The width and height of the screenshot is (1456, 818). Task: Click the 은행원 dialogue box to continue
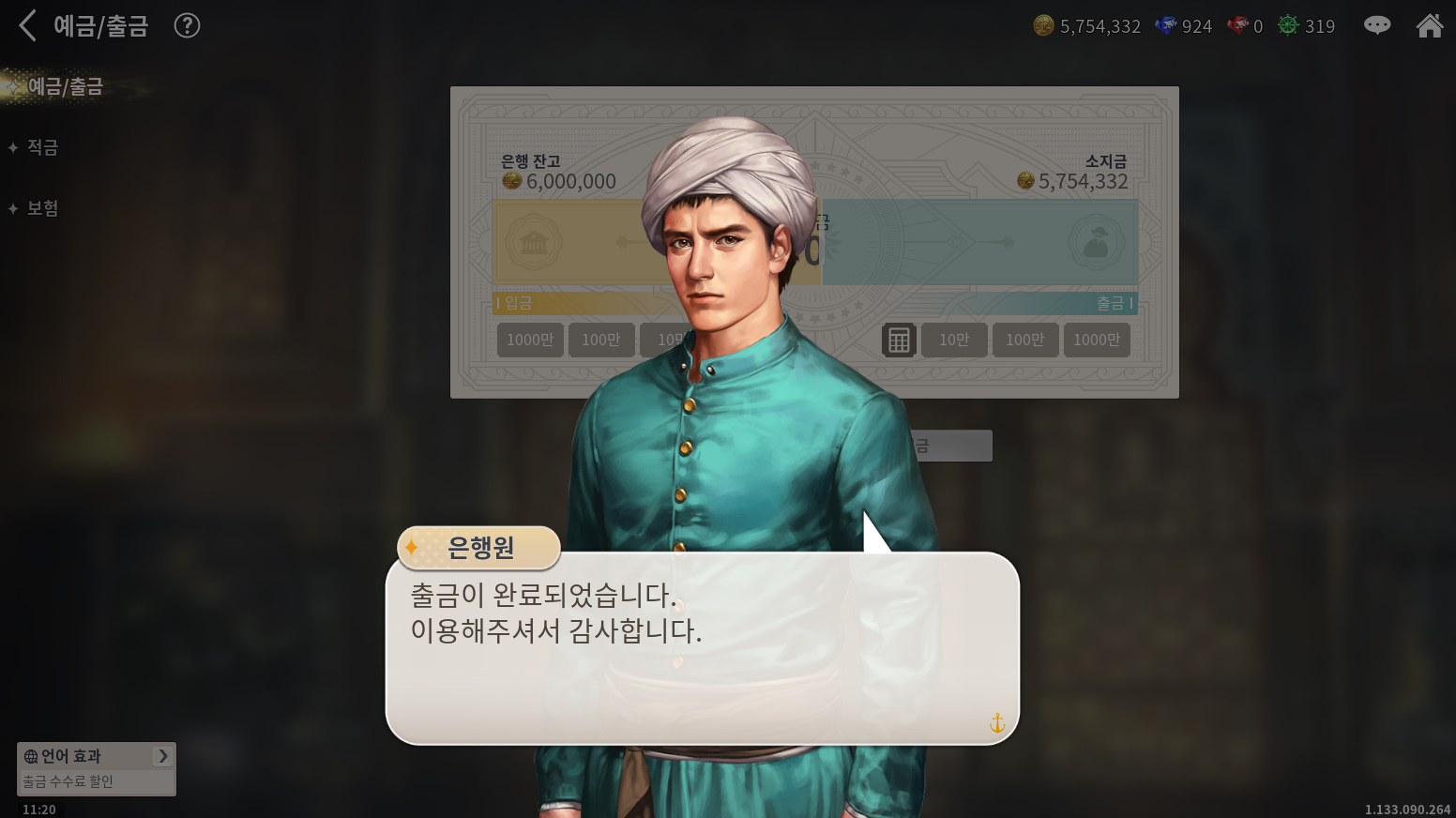tap(703, 648)
